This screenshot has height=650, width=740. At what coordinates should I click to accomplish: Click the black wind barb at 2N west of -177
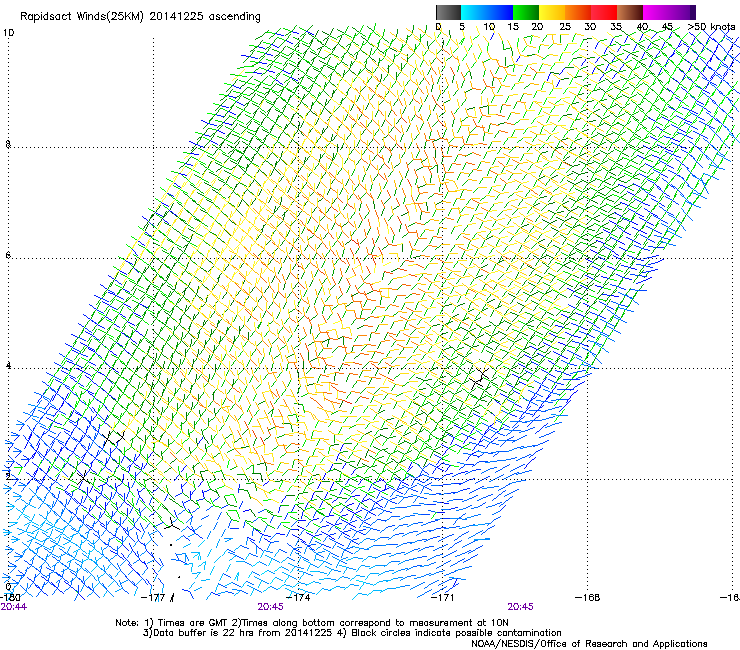(x=84, y=477)
